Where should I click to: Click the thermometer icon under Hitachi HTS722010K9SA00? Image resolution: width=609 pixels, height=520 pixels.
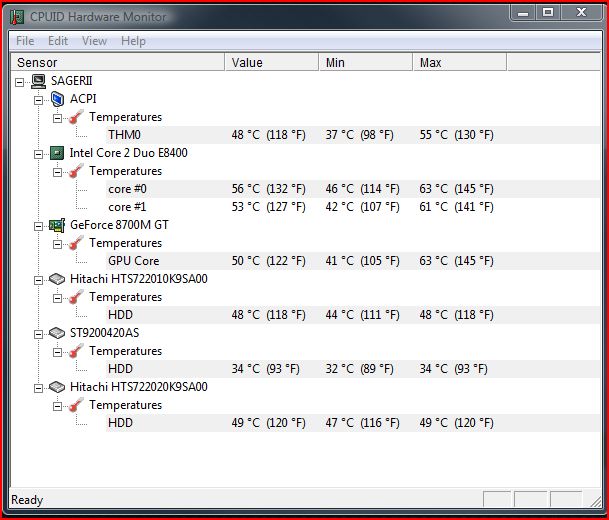[x=76, y=297]
